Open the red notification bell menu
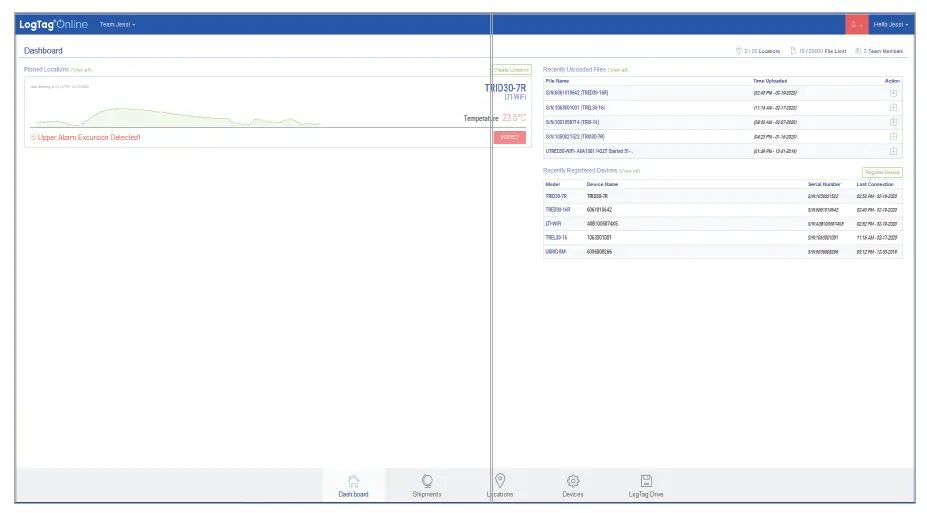 856,25
